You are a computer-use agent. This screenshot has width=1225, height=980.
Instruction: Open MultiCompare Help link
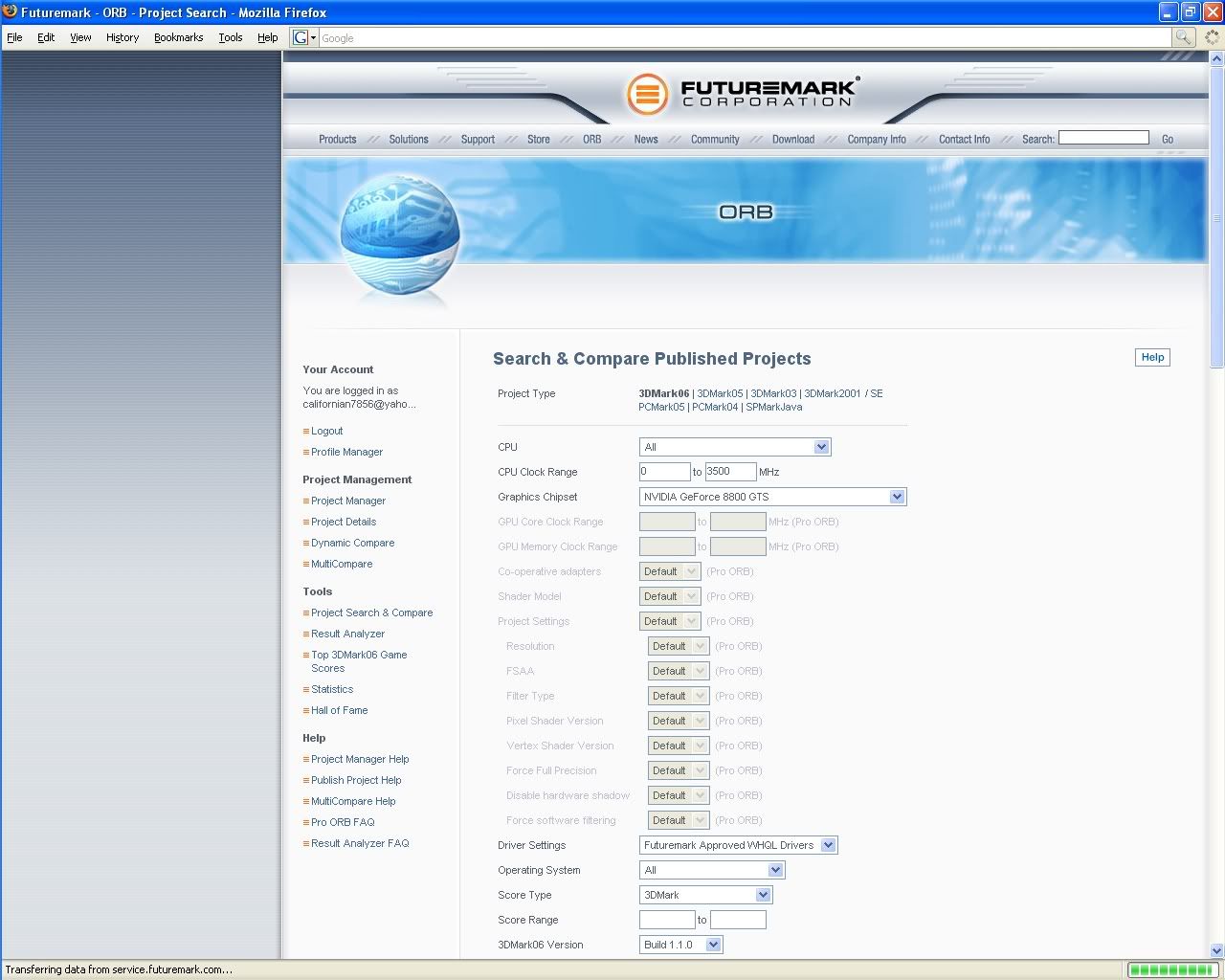(353, 801)
